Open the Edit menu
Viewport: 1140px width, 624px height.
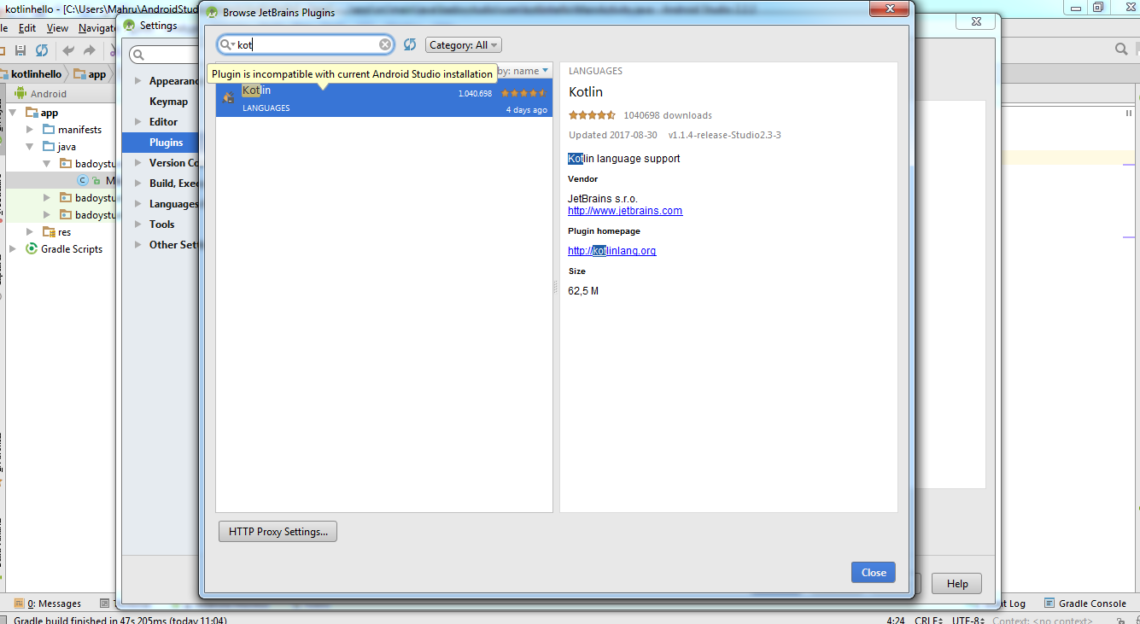pos(27,28)
